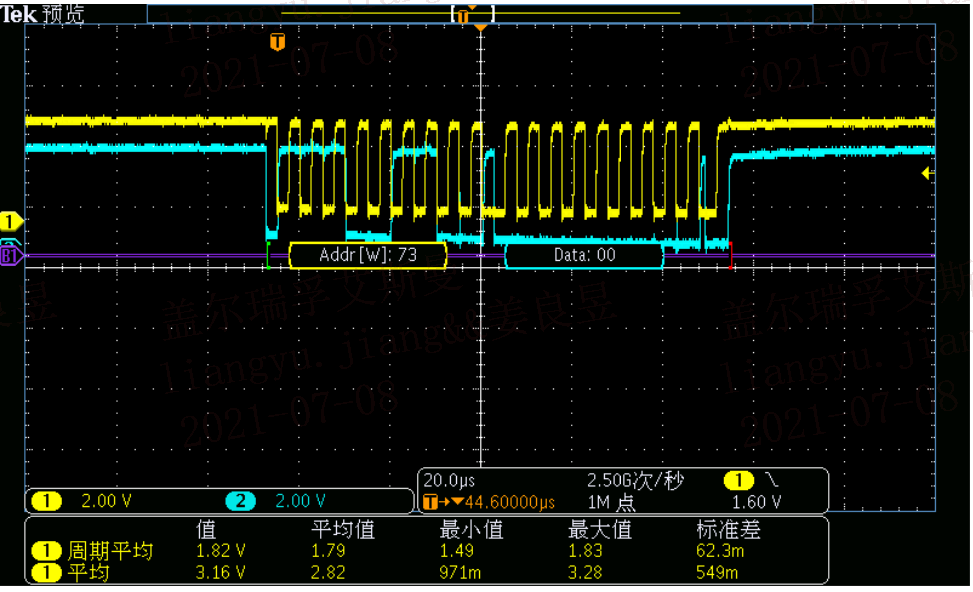973x592 pixels.
Task: Click the 549m standard deviation value
Action: tap(717, 572)
